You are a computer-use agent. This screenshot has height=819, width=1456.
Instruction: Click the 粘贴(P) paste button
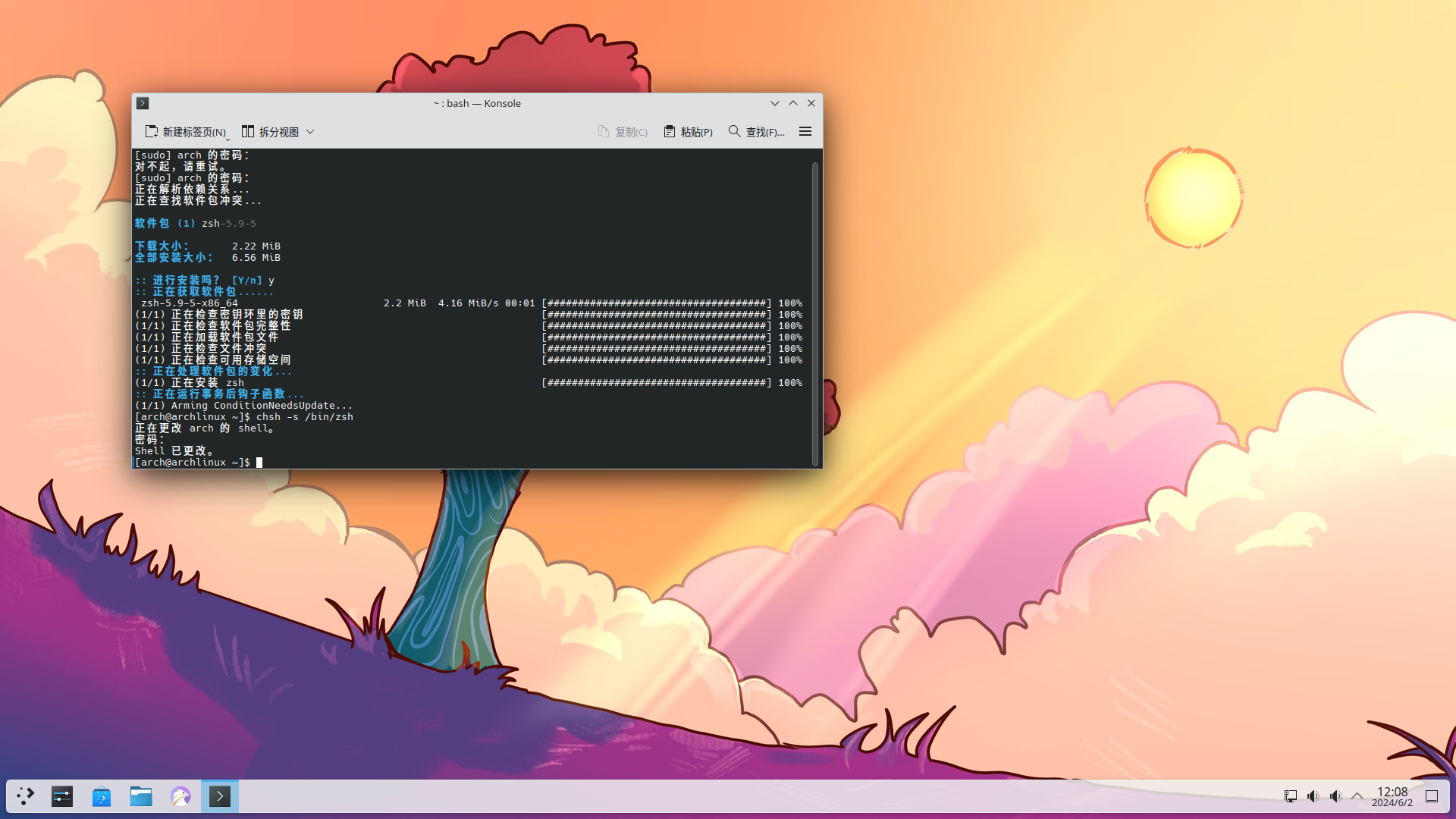tap(688, 132)
